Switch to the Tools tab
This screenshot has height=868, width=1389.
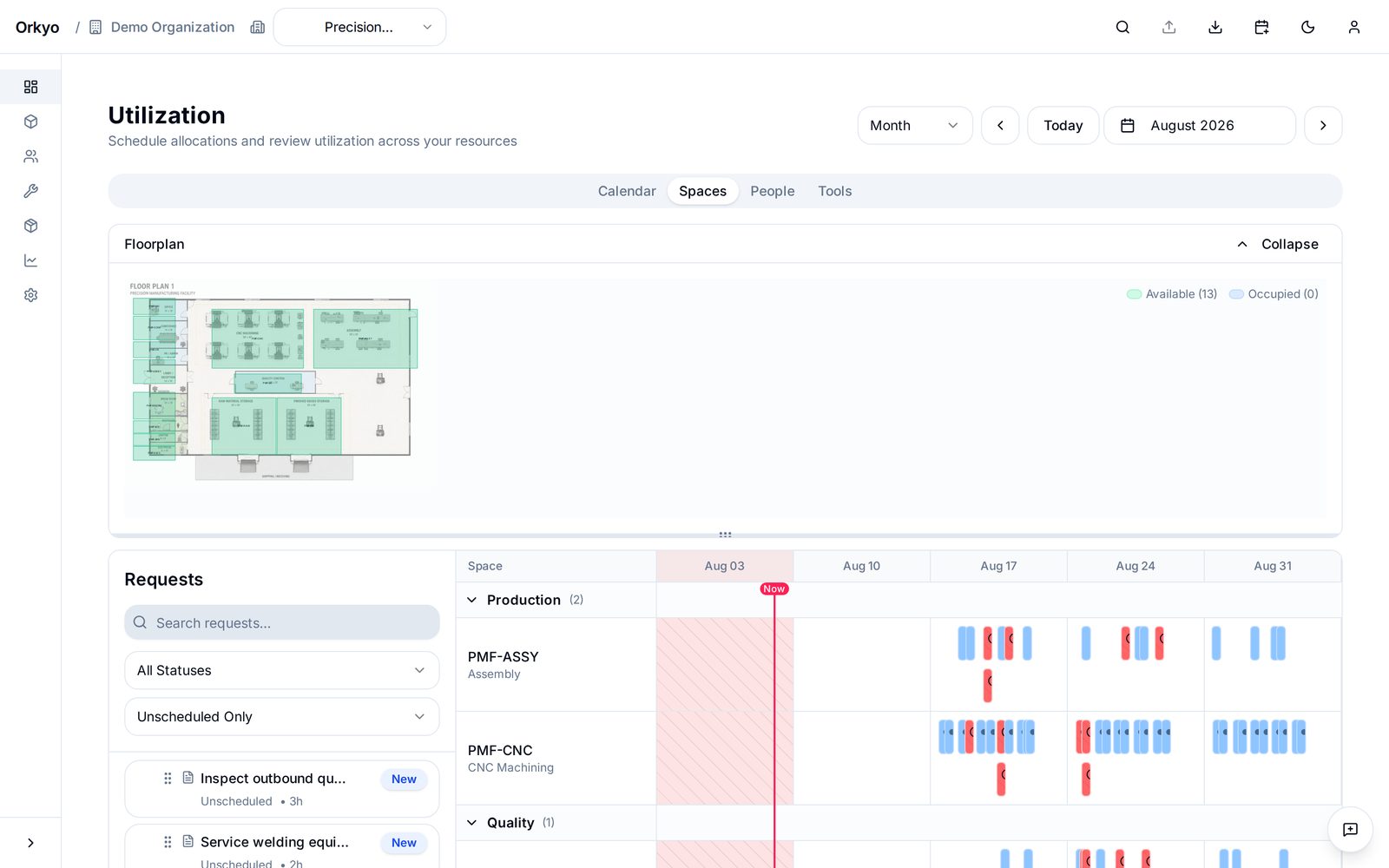[834, 191]
